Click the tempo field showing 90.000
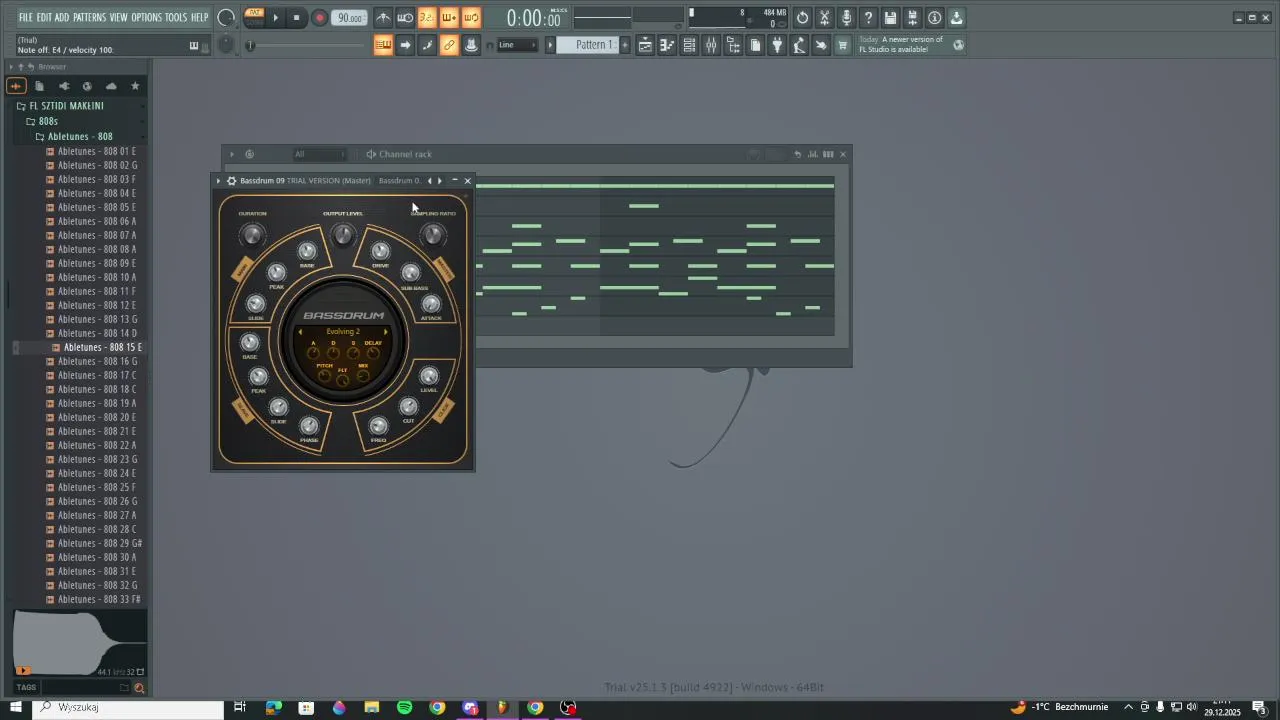Screen dimensions: 1280x720 (x=349, y=18)
